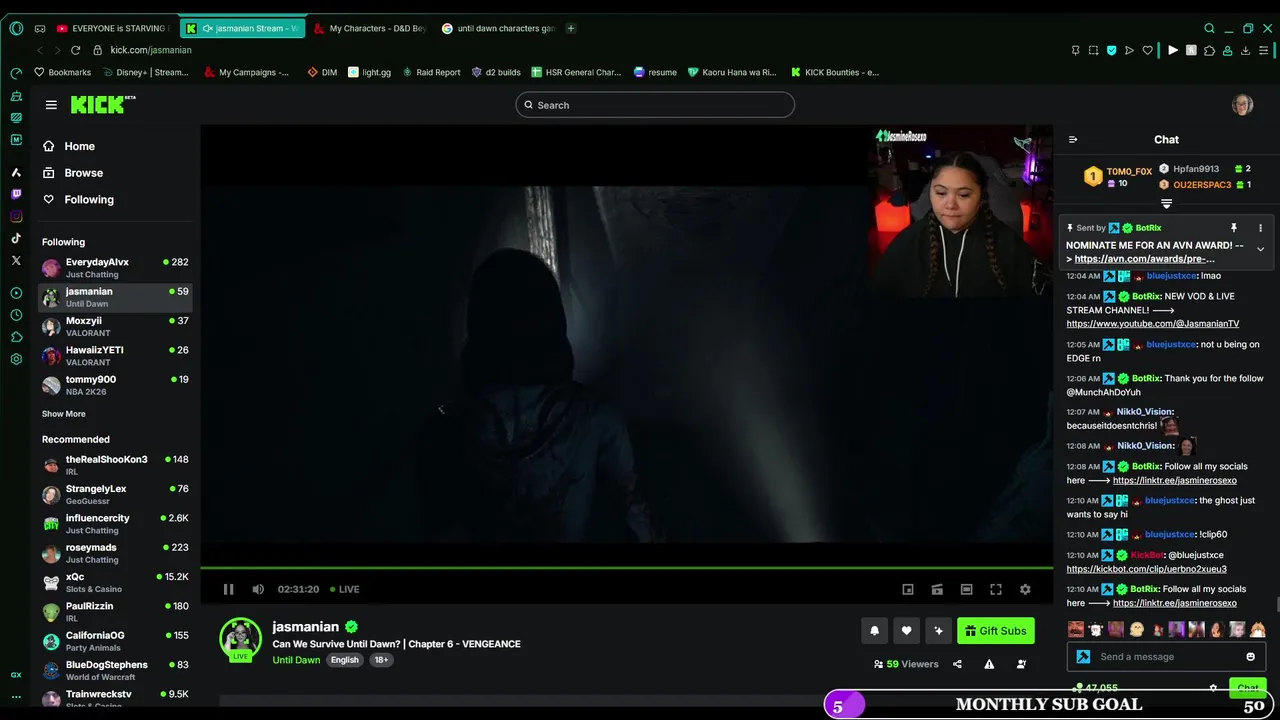
Task: Open the KICK Bounties bookmark
Action: point(834,72)
